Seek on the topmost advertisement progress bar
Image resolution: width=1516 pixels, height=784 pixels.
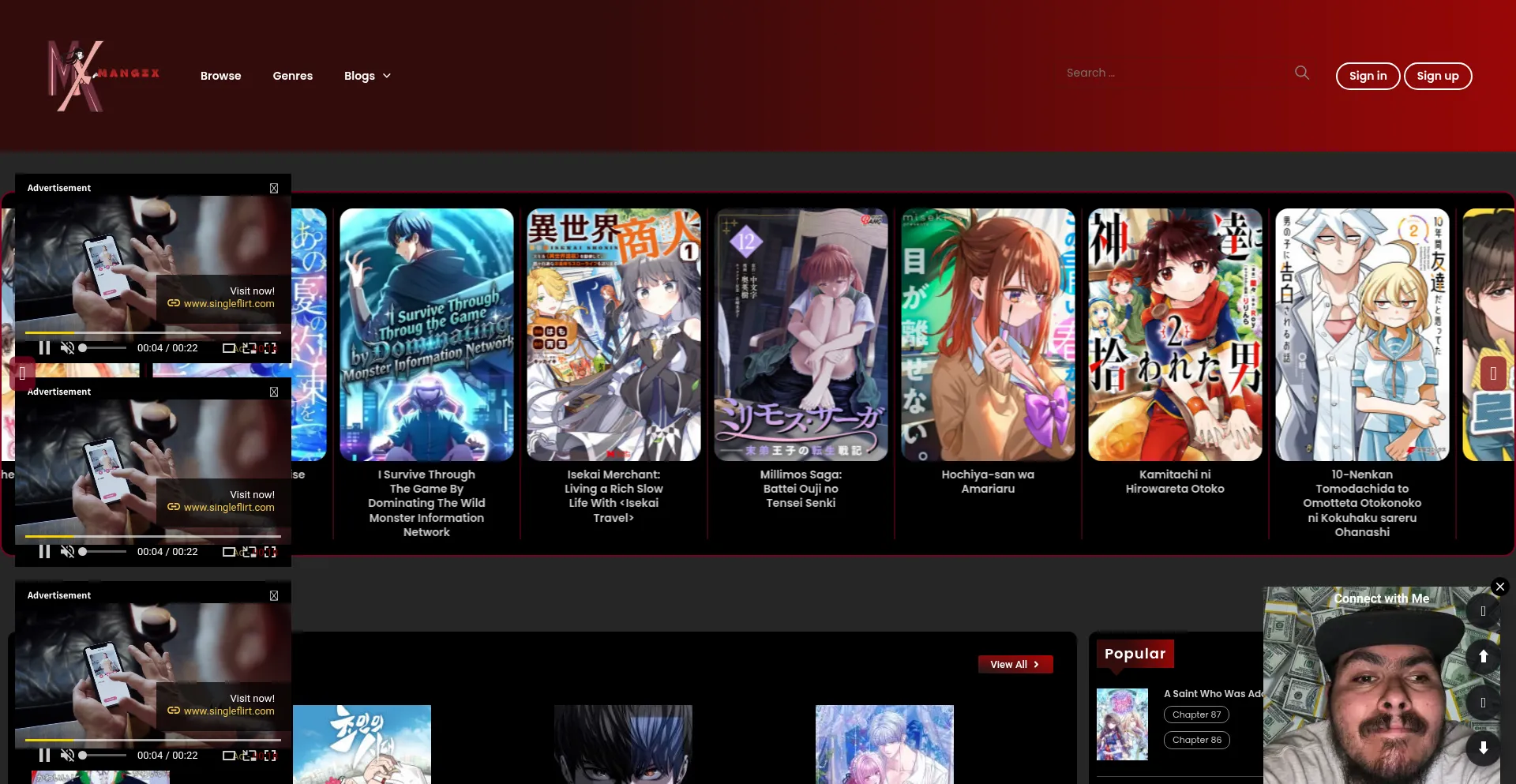(x=153, y=332)
